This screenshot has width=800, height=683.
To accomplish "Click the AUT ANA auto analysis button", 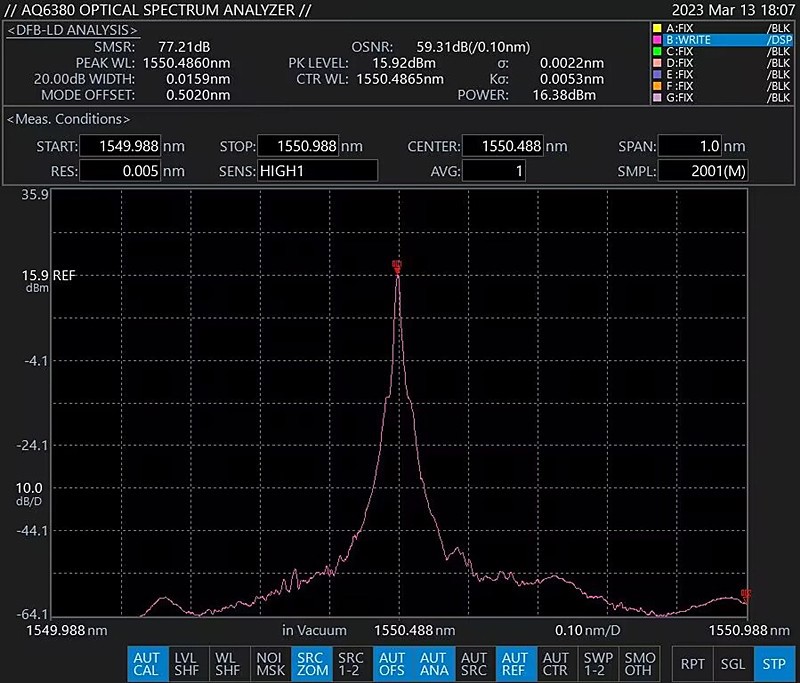I will (x=432, y=663).
